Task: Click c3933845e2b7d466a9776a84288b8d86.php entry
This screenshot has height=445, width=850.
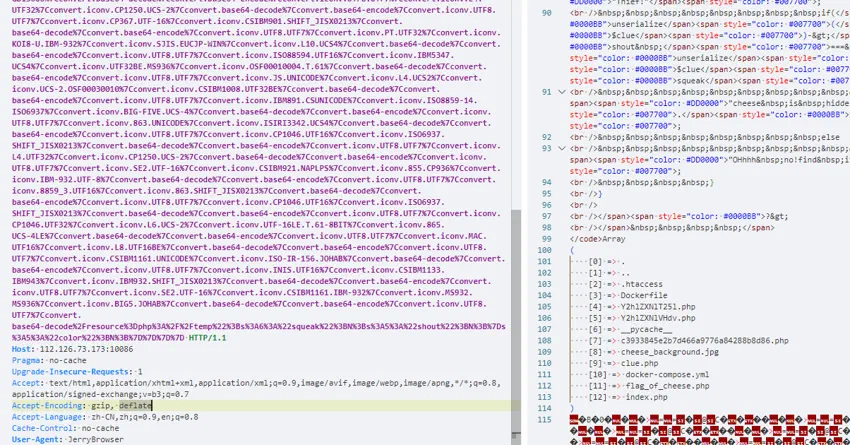Action: coord(705,341)
